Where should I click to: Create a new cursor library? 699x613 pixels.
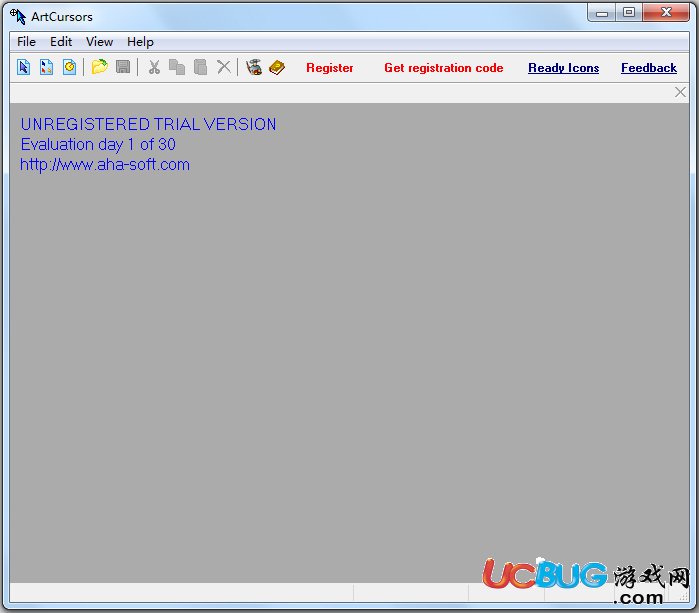[x=46, y=67]
